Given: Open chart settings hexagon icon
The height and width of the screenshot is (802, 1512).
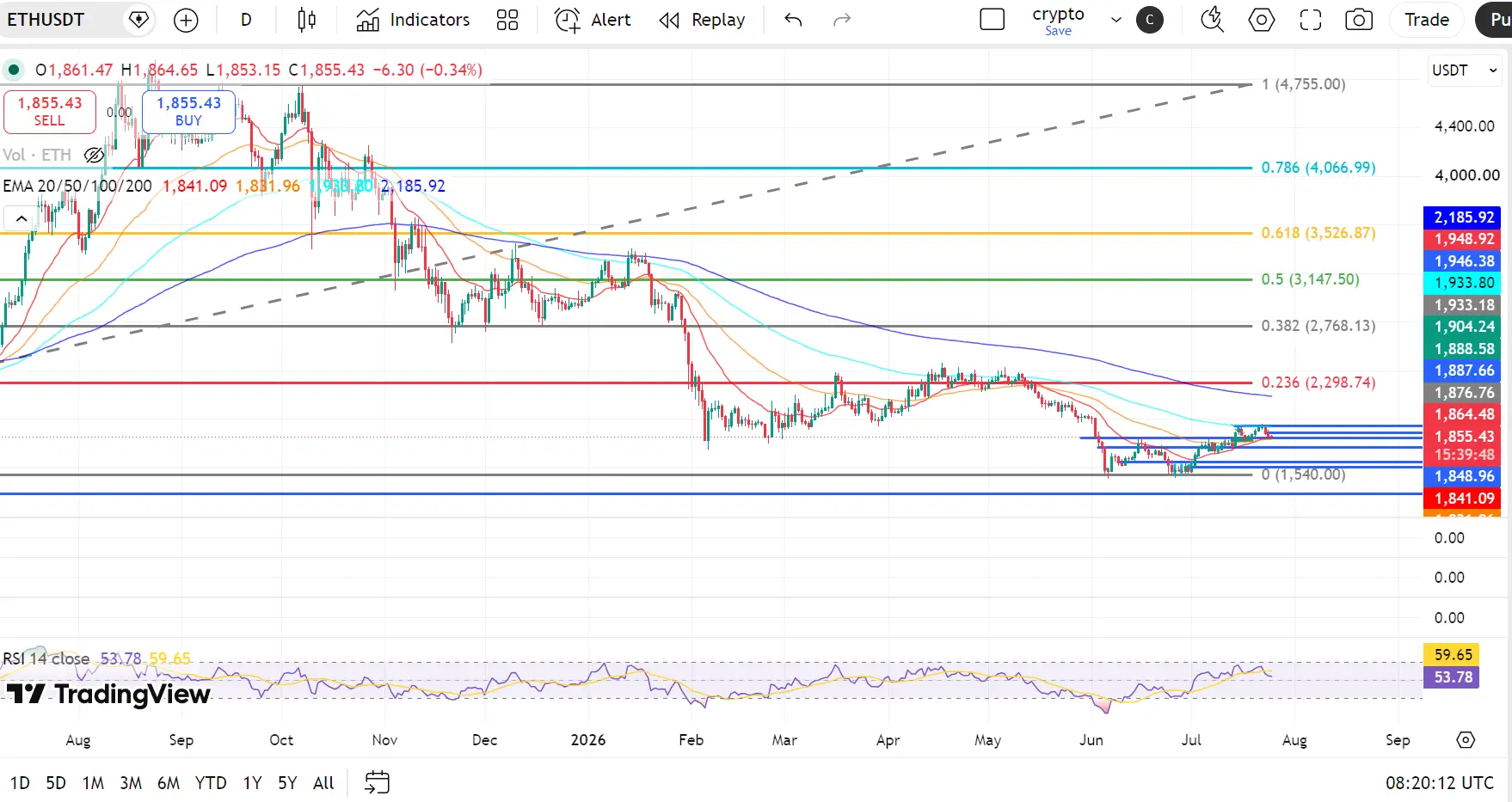Looking at the screenshot, I should 1262,20.
